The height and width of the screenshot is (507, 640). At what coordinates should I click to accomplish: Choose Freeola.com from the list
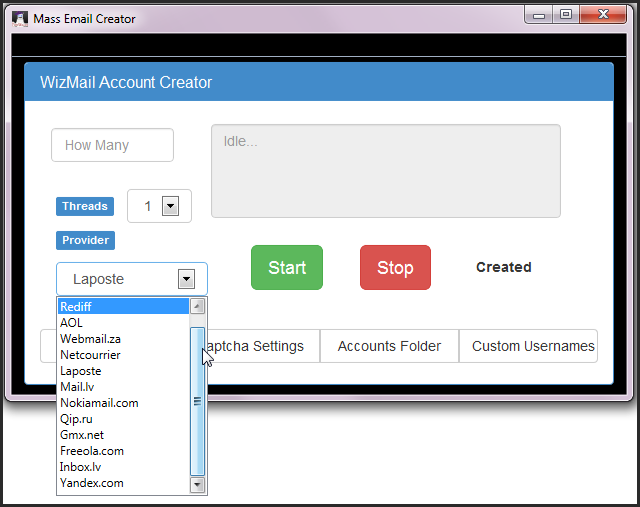point(124,451)
